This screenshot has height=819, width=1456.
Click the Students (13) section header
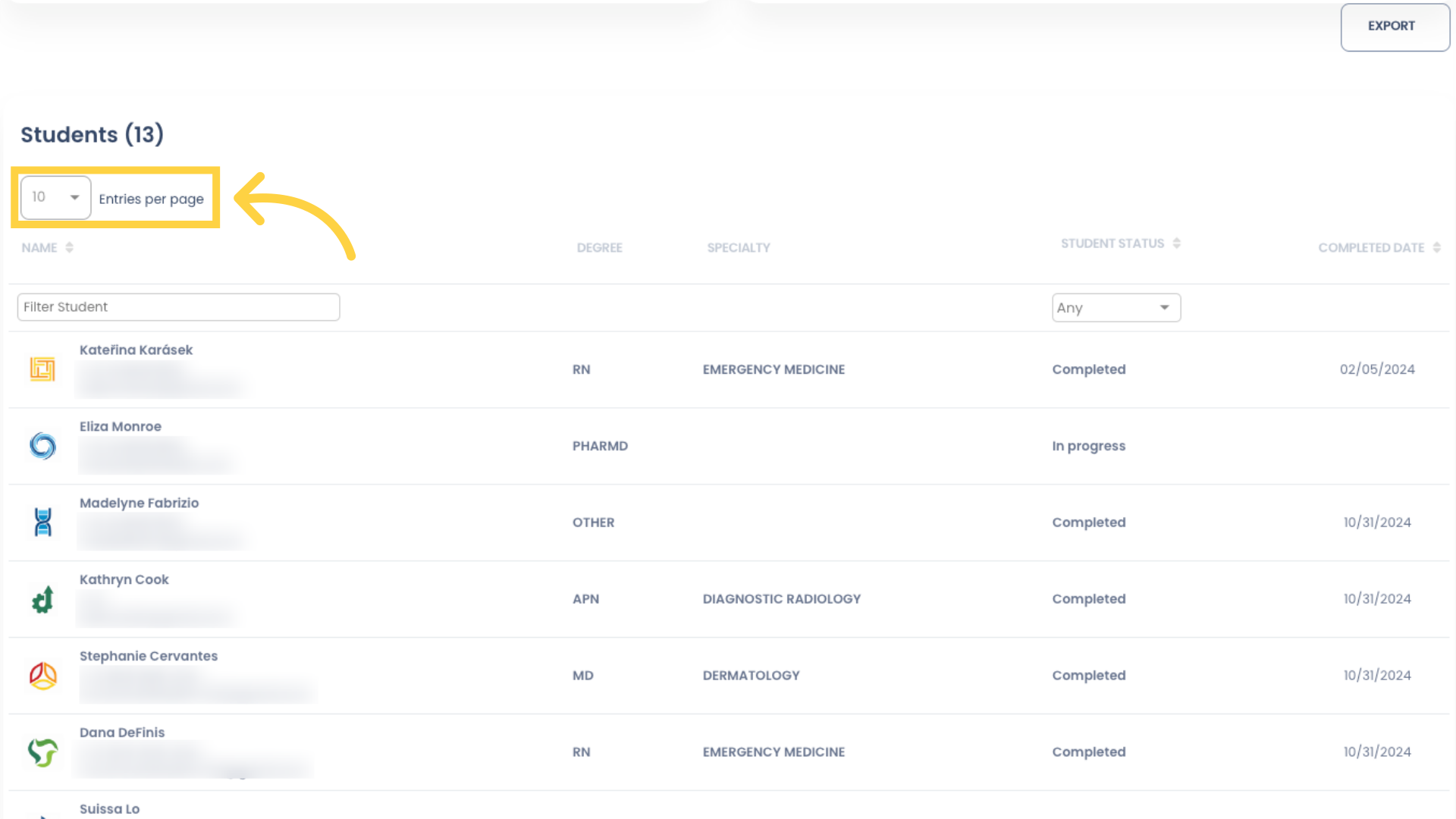(92, 134)
